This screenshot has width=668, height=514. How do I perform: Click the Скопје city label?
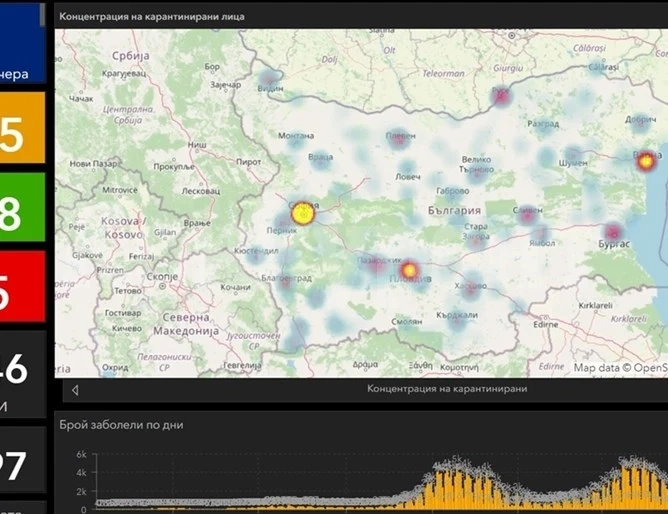tap(162, 279)
